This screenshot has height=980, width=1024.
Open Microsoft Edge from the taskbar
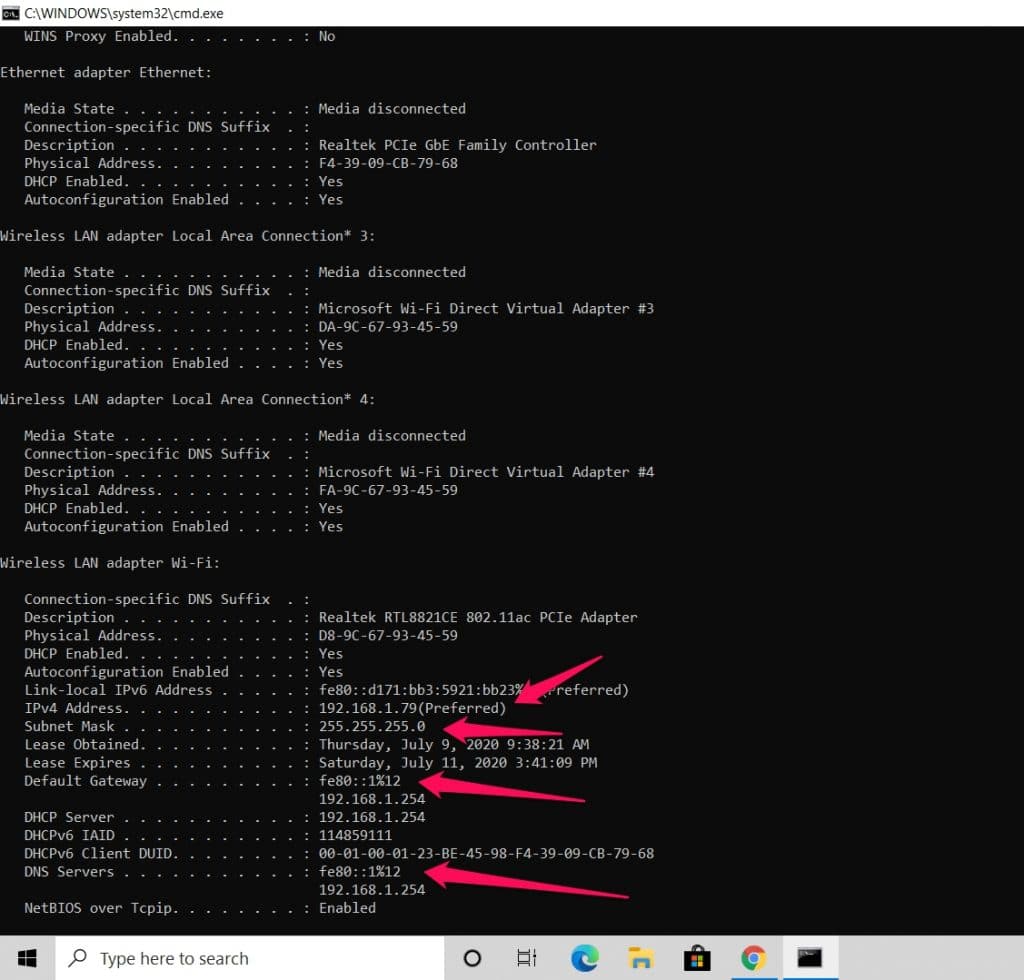[584, 958]
